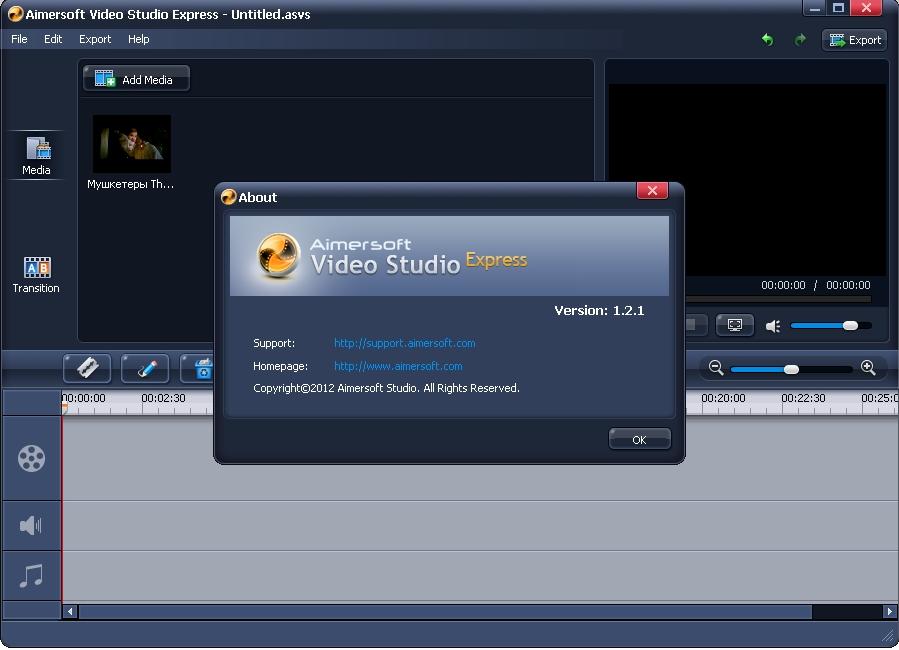Visit the Aimersoft support link
Viewport: 899px width, 650px height.
(405, 343)
